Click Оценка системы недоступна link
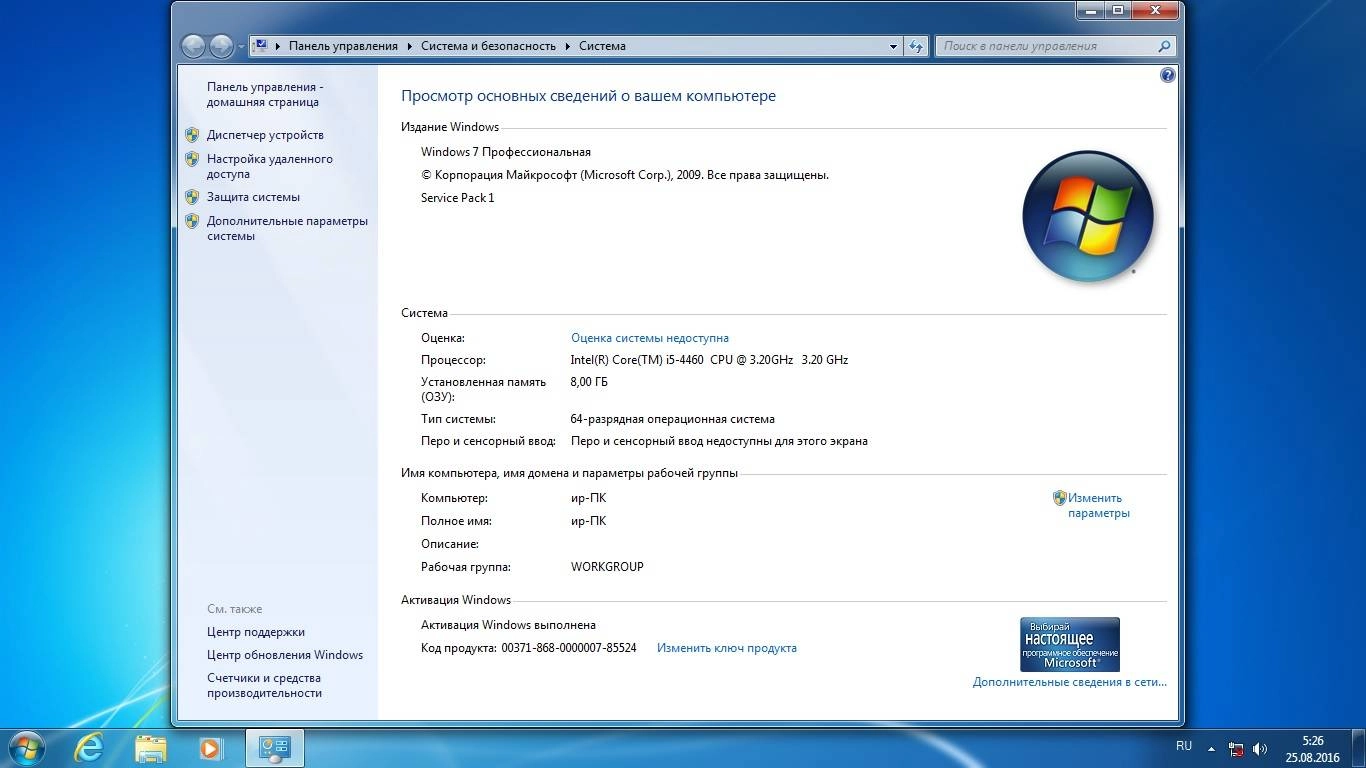Viewport: 1366px width, 768px height. [650, 338]
